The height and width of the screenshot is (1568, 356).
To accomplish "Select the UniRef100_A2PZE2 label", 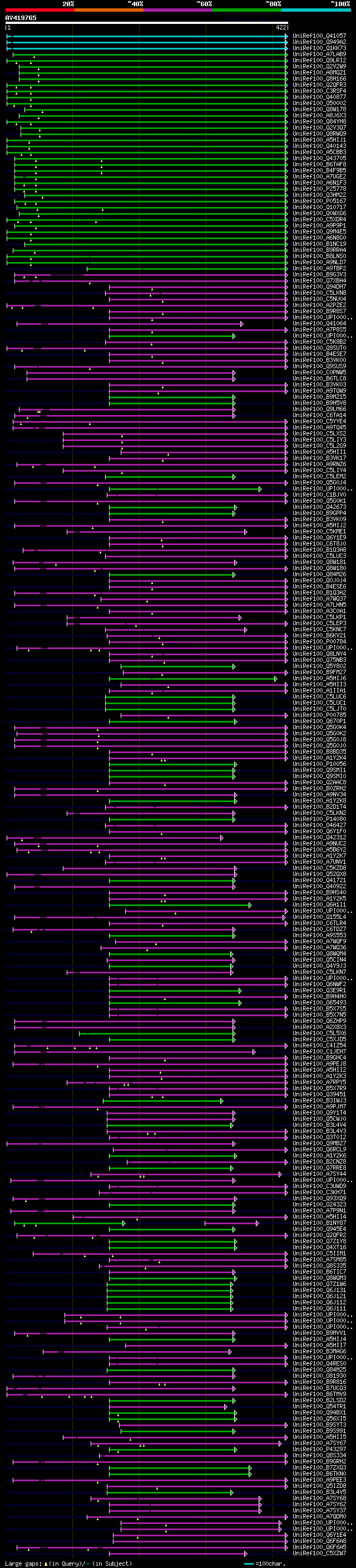I will click(319, 305).
